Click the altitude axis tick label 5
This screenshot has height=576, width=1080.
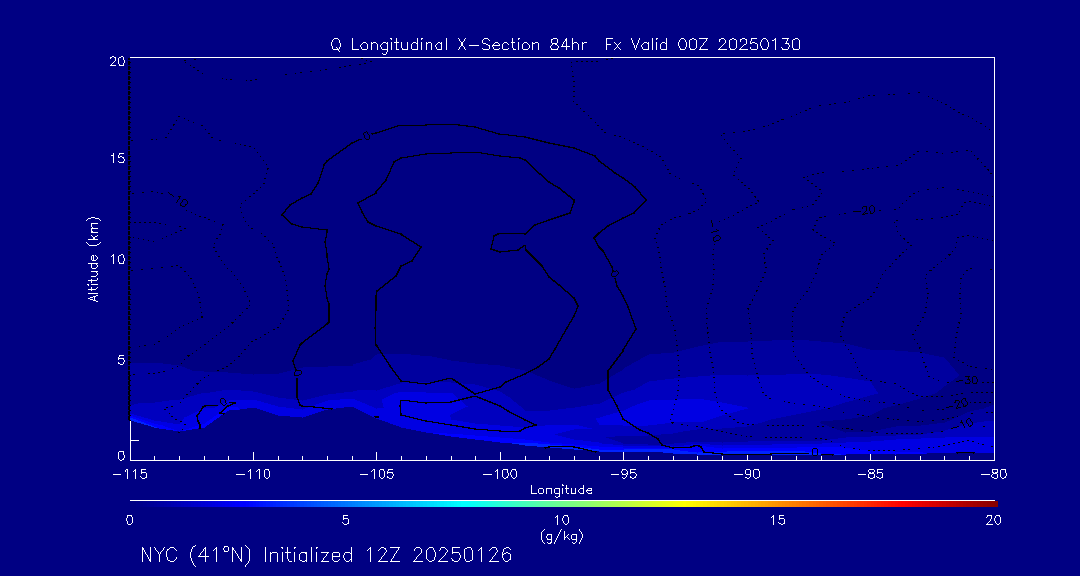[x=121, y=360]
